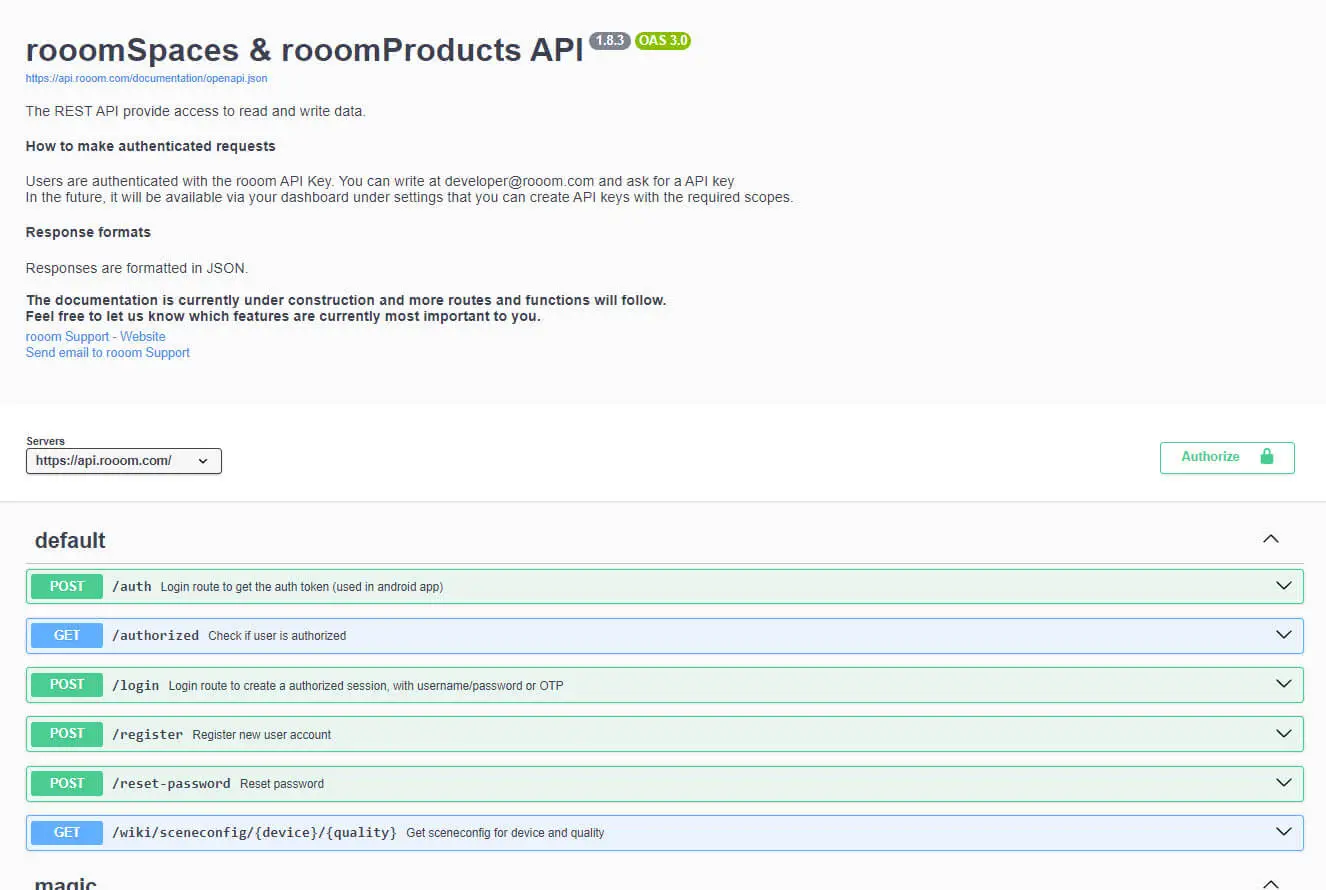This screenshot has height=890, width=1326.
Task: Click the /auth path text
Action: coord(132,587)
